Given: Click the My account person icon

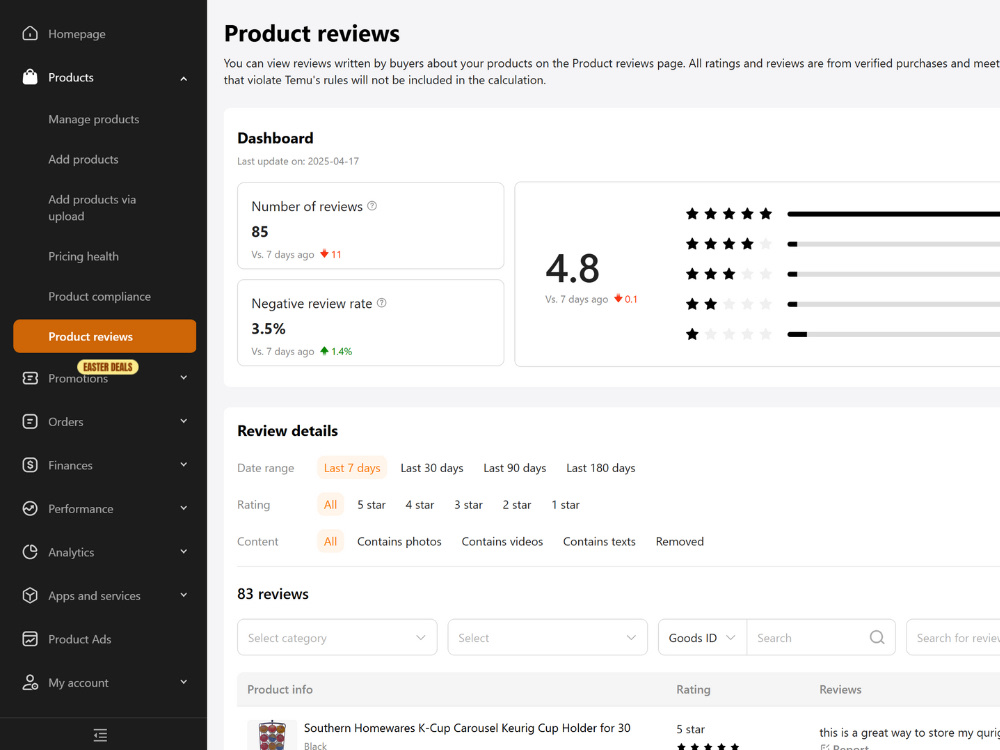Looking at the screenshot, I should pyautogui.click(x=30, y=682).
